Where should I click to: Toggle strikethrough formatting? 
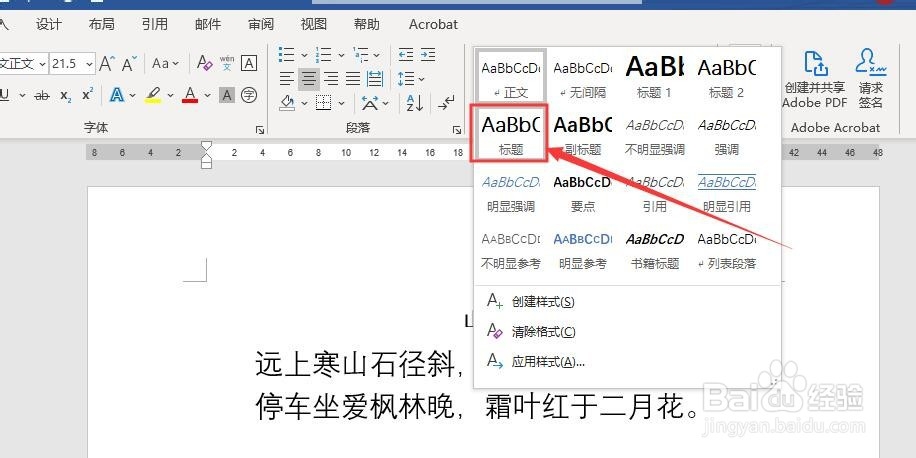[41, 95]
